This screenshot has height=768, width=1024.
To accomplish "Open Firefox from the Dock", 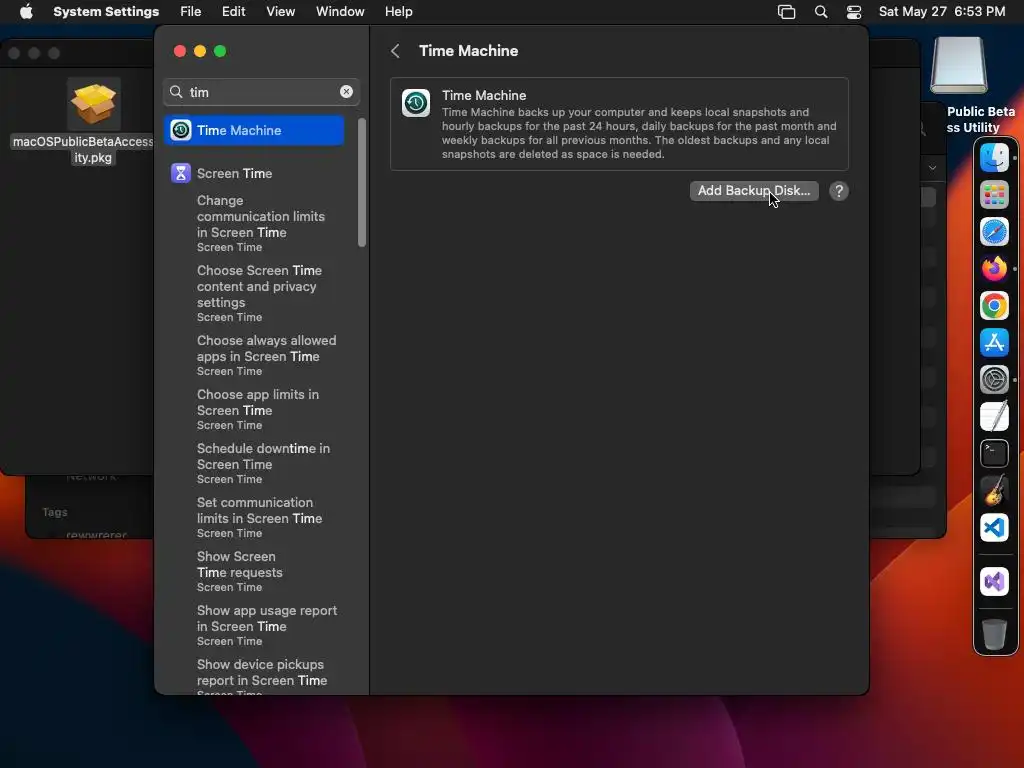I will pos(994,268).
